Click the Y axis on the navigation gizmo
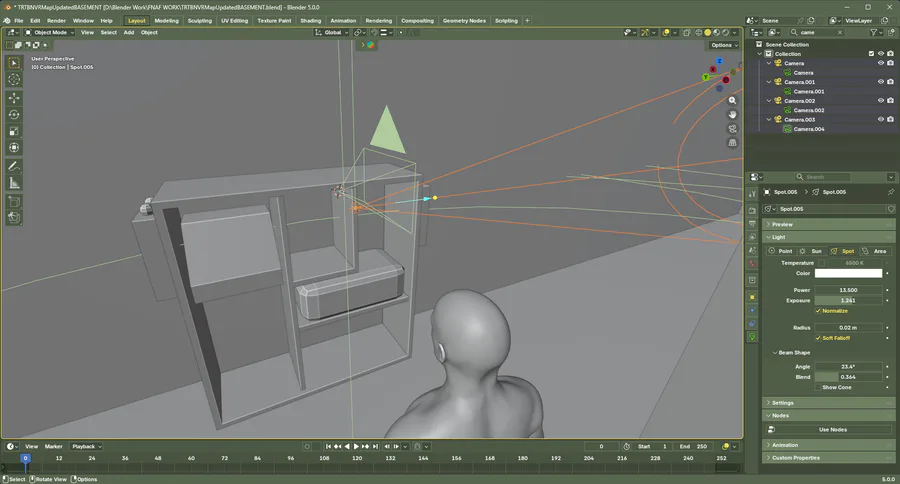900x484 pixels. pyautogui.click(x=706, y=77)
